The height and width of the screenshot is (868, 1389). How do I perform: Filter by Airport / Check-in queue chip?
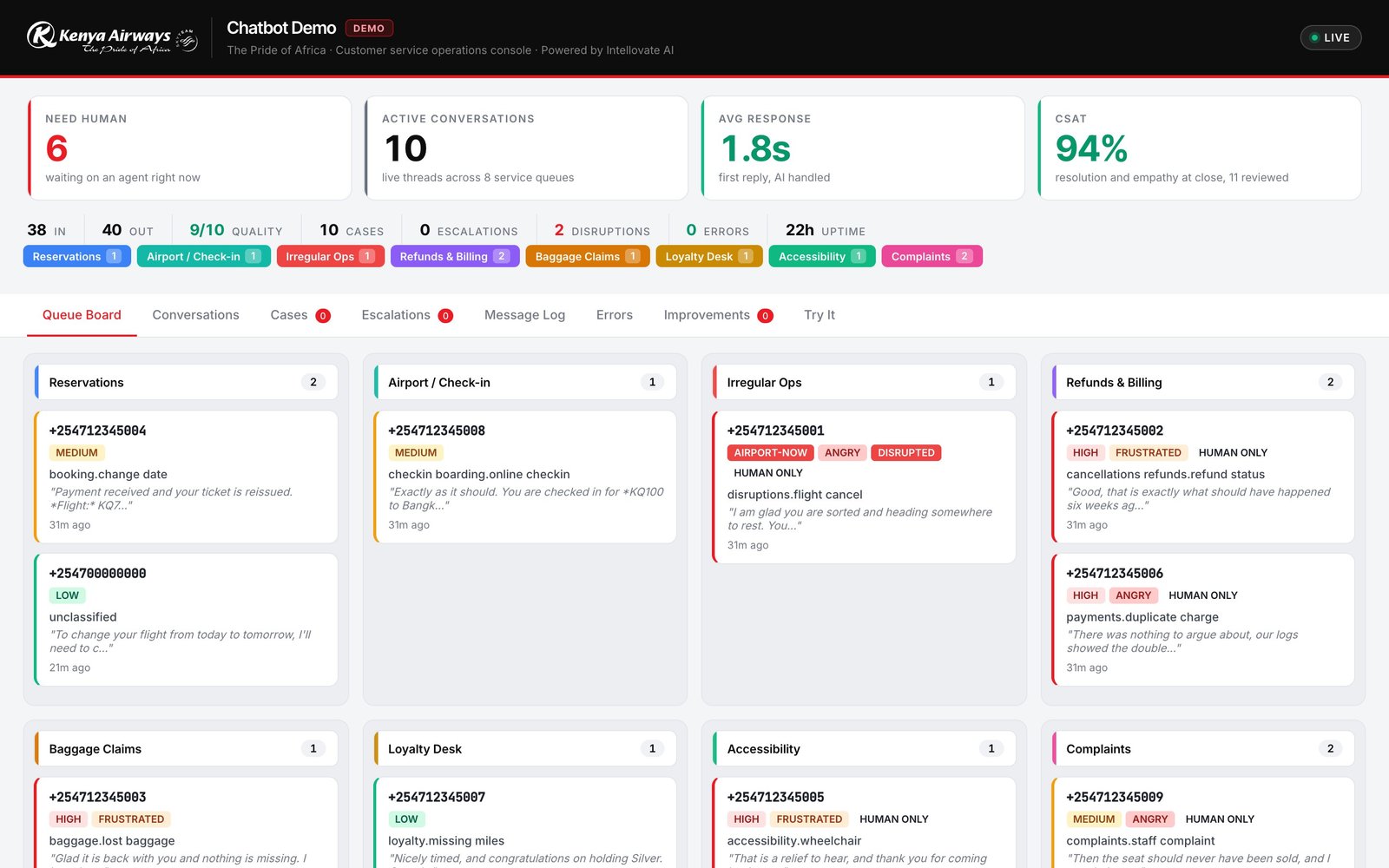204,256
